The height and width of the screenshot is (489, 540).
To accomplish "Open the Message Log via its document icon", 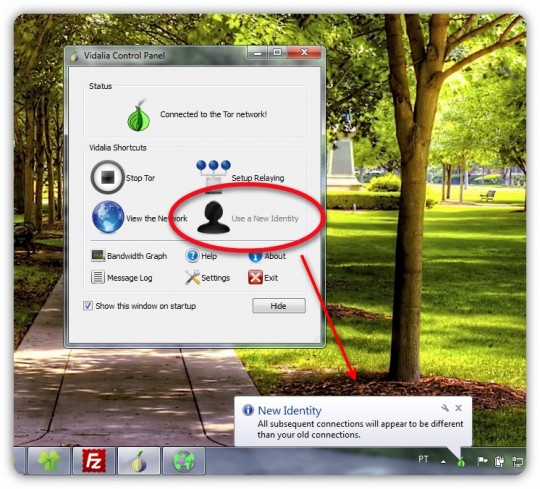I will coord(98,277).
